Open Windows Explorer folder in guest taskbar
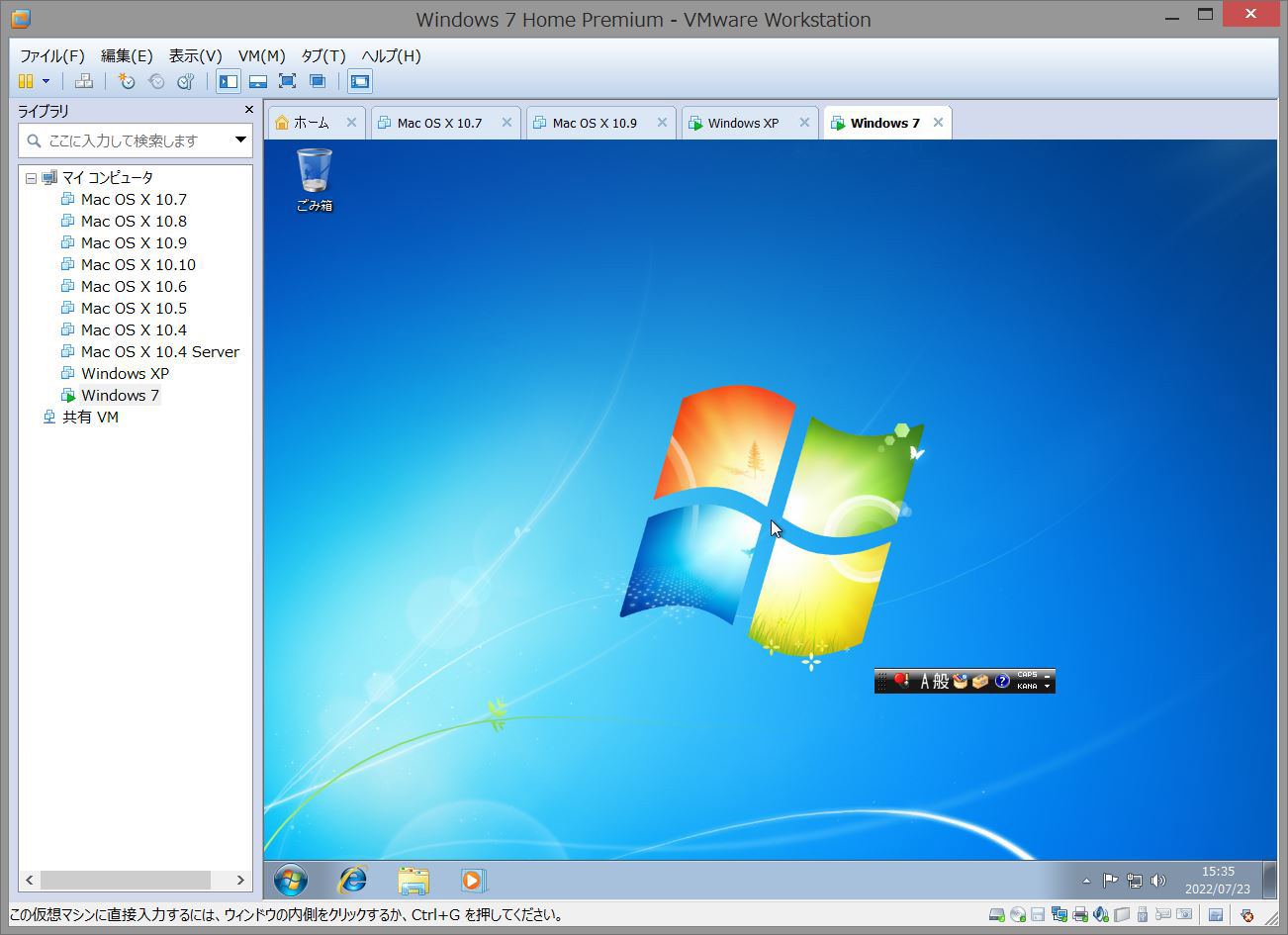This screenshot has width=1288, height=935. pos(414,880)
